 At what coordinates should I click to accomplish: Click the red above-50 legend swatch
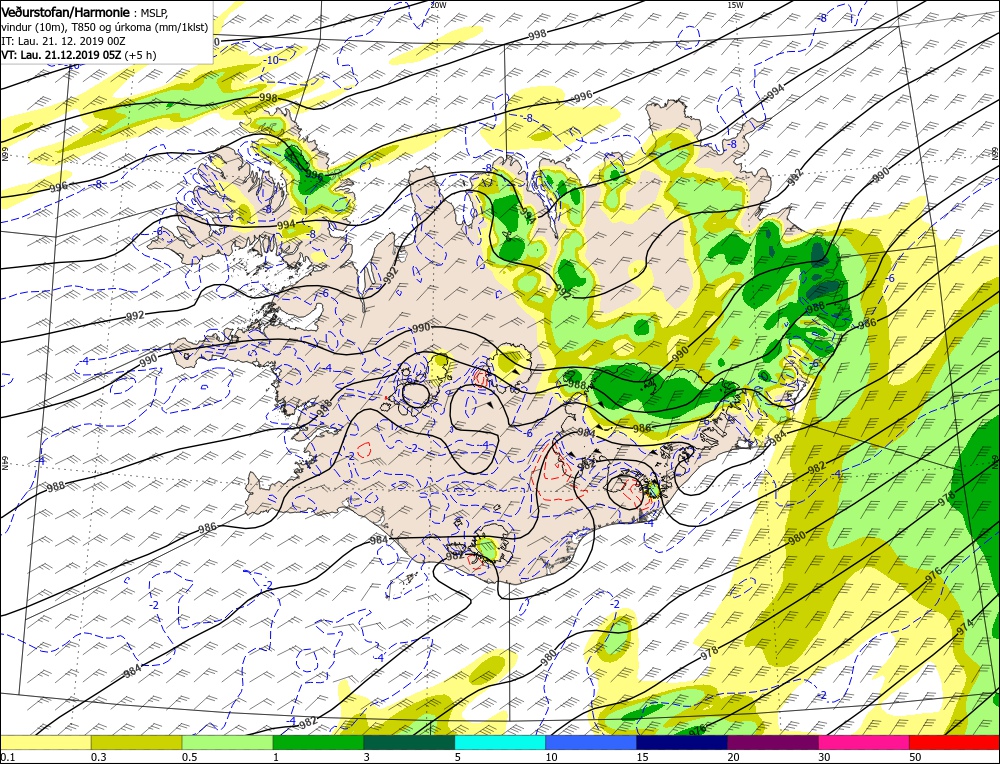[x=955, y=742]
